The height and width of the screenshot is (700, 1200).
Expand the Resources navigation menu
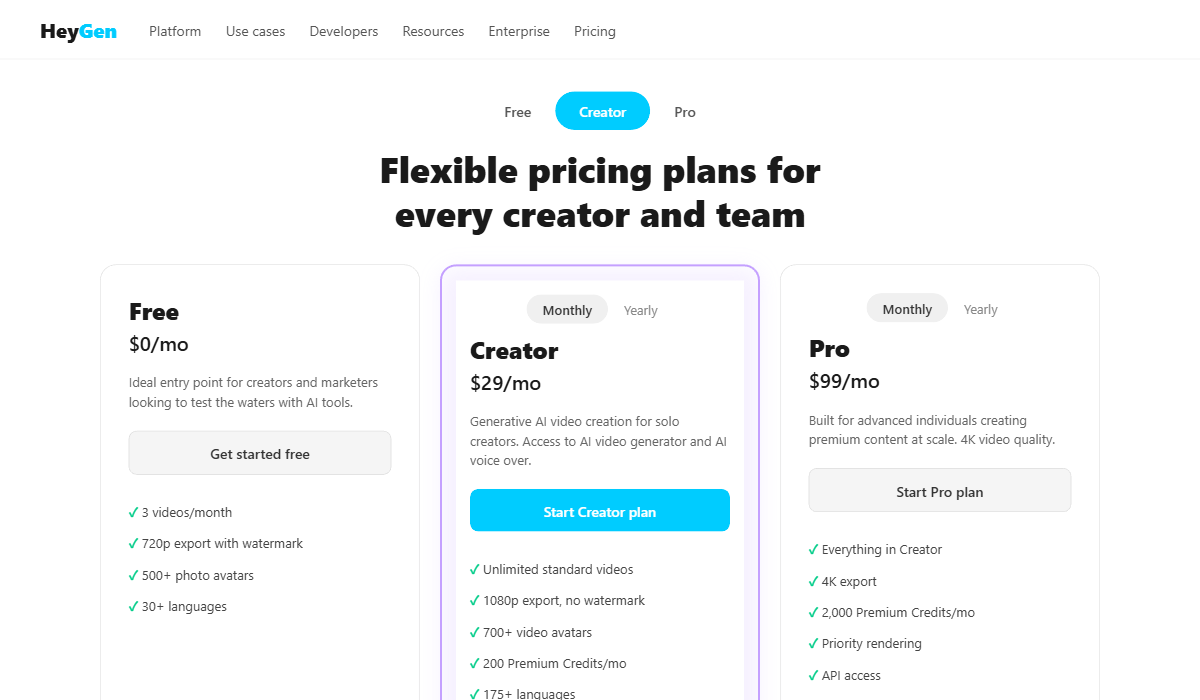(432, 31)
